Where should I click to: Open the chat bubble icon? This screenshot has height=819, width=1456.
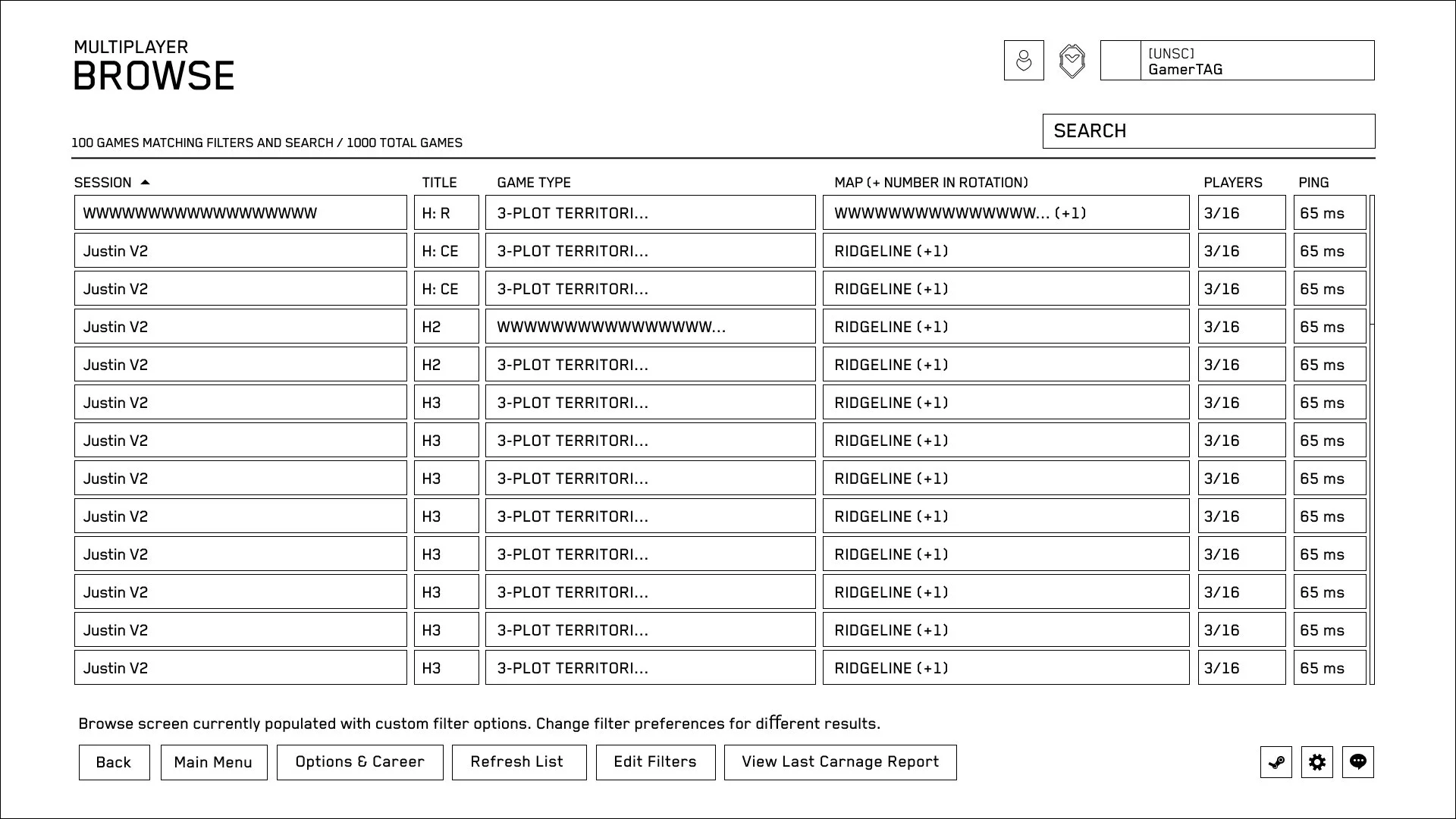1358,762
